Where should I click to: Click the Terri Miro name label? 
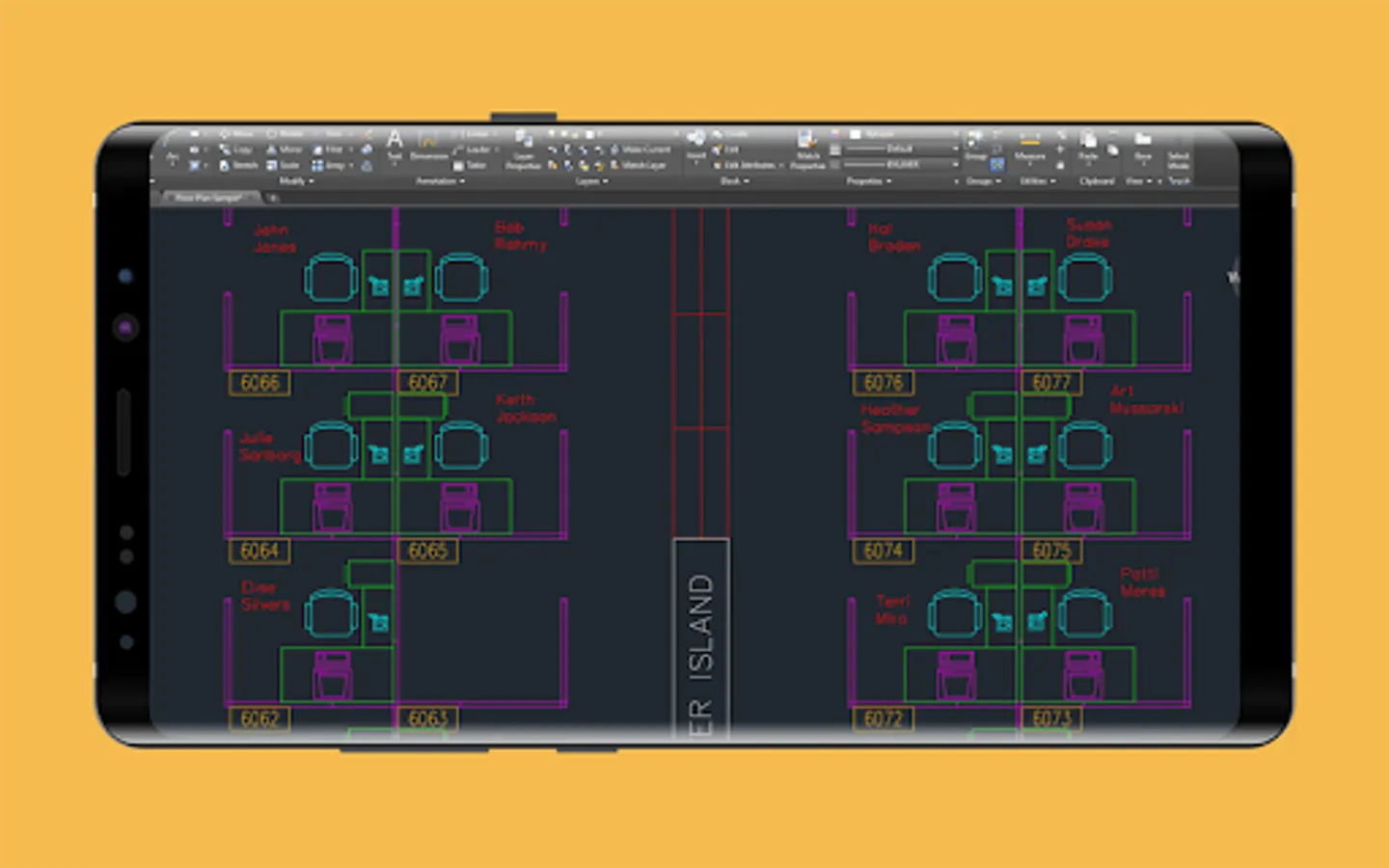click(x=891, y=610)
